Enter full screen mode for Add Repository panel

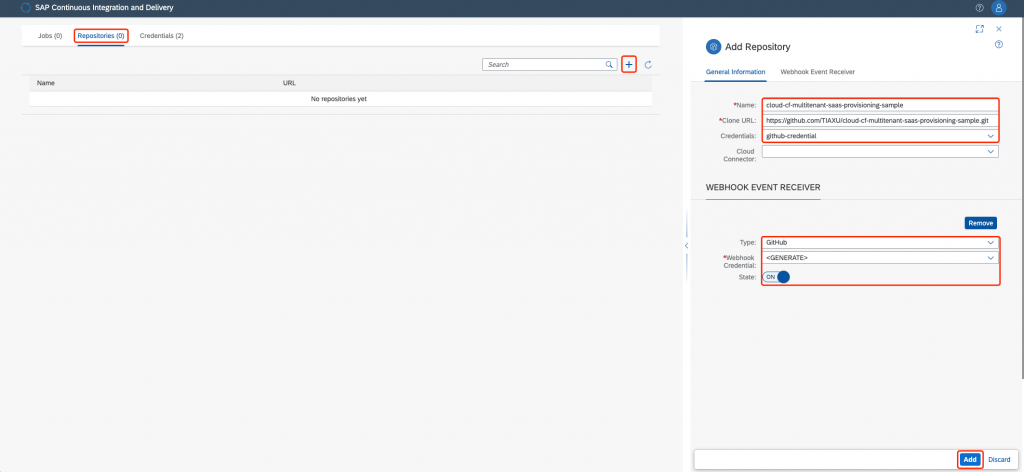[x=979, y=29]
